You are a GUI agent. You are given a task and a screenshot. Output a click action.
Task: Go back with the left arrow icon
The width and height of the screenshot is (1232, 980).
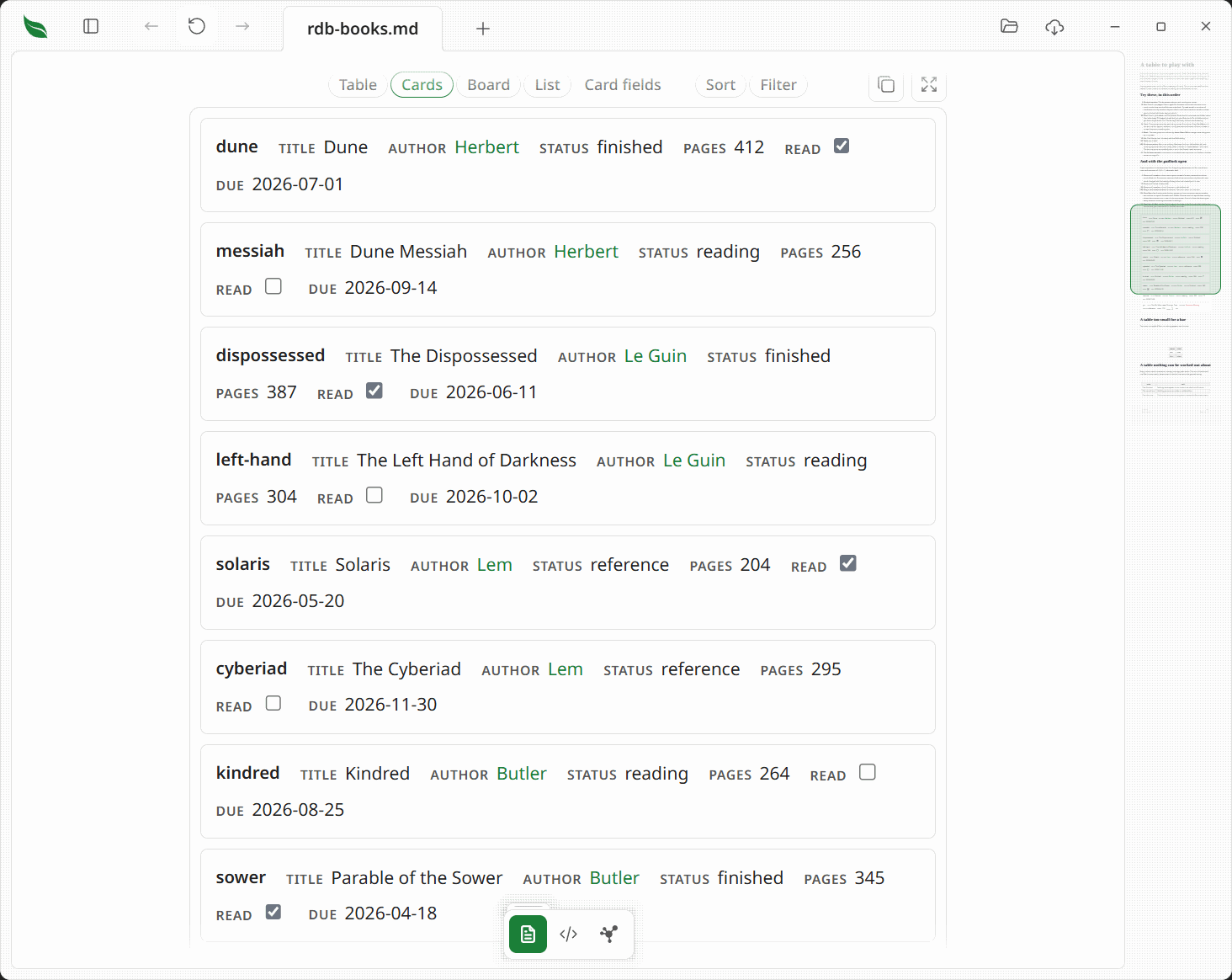[151, 26]
